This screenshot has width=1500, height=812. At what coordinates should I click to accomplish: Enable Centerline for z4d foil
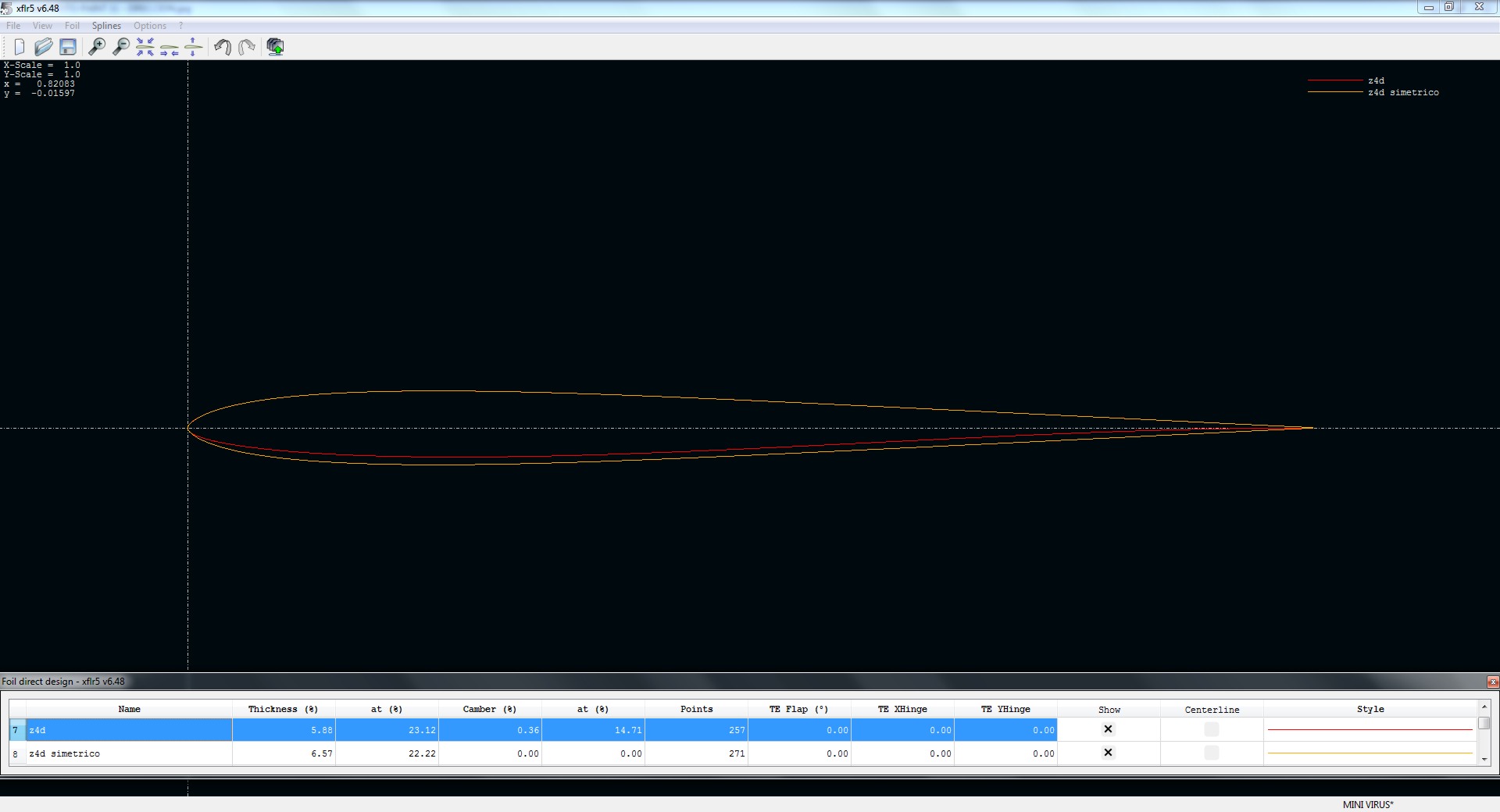[1211, 729]
